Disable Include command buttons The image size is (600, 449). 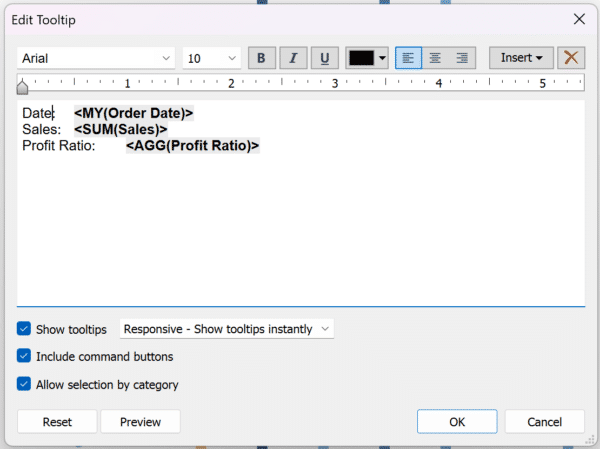(x=24, y=356)
